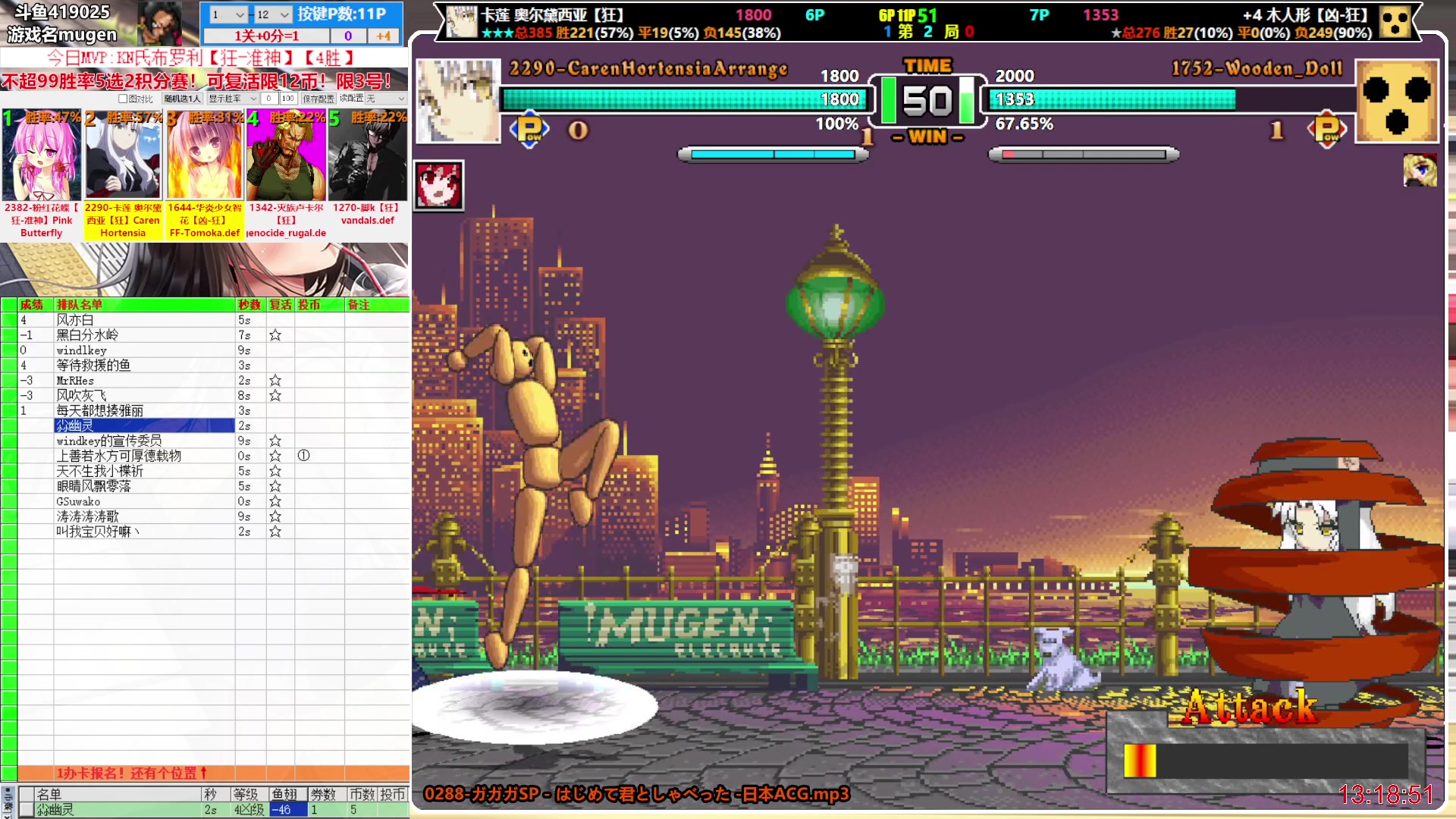Screen dimensions: 1456x819
Task: Select character card 3 FF-Tomoka thumbnail
Action: (205, 155)
